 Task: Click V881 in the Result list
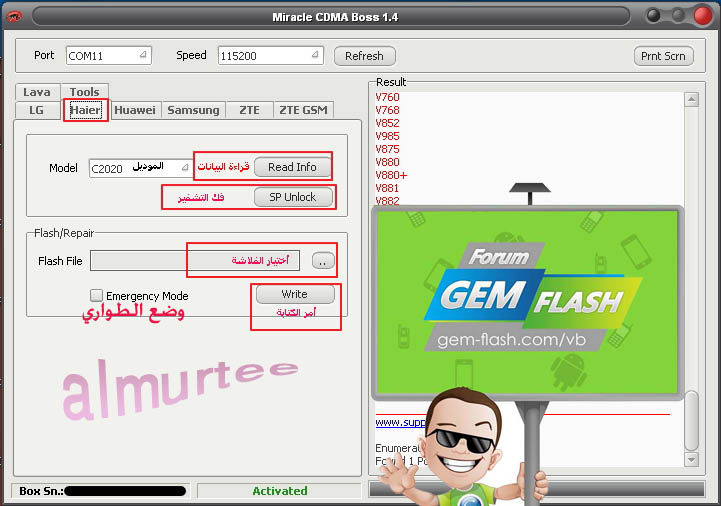[x=387, y=188]
